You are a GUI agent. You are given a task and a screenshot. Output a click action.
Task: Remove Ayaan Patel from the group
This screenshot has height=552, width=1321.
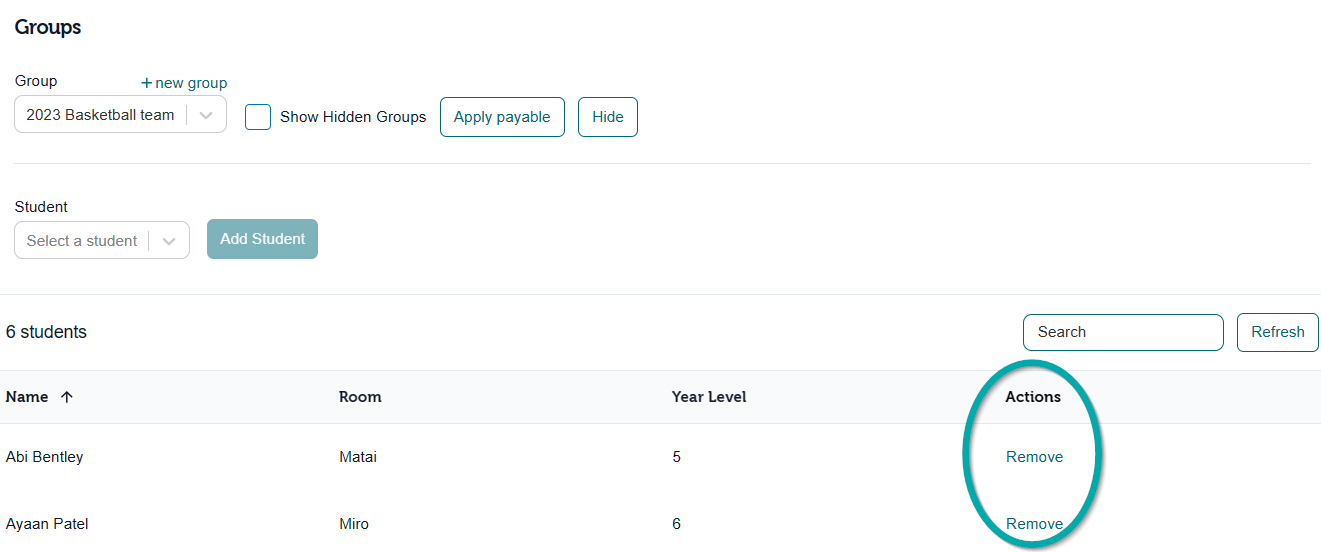coord(1034,524)
